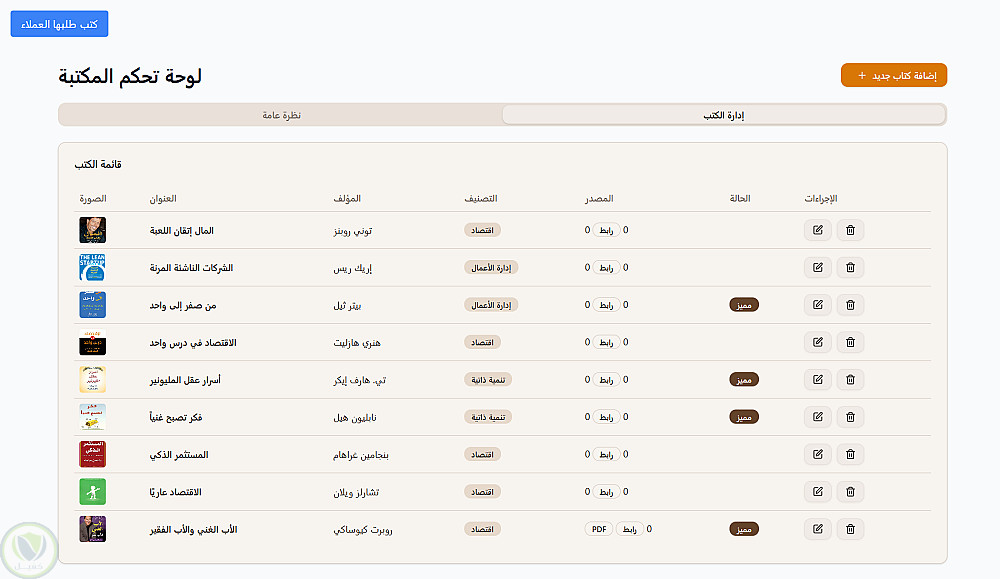
Task: Remove الأب الغني والأب الفقير with trash icon
Action: tap(850, 529)
